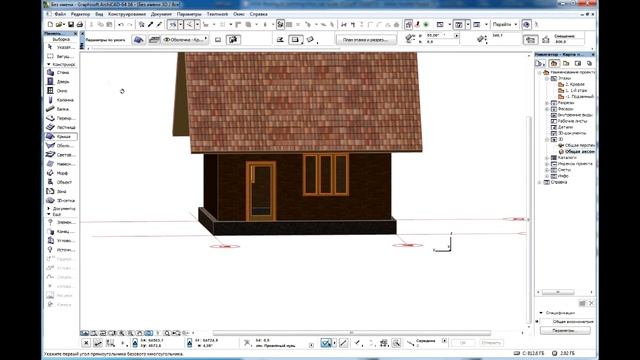Toggle Publisher Sets tab in Navigator

(x=589, y=63)
